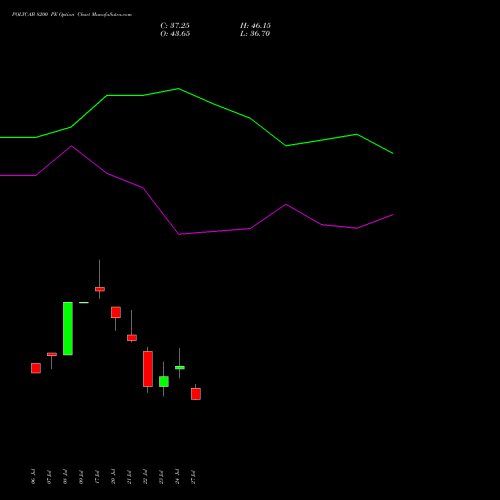The image size is (500, 500).
Task: Select the 27 Jul date label
Action: pos(193,477)
